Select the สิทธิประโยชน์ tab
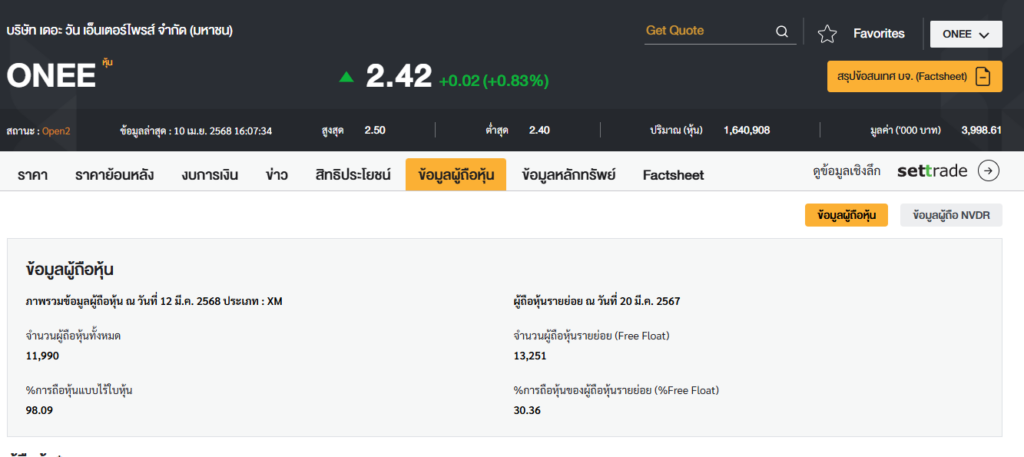Screen dimensions: 1024x457 point(352,175)
